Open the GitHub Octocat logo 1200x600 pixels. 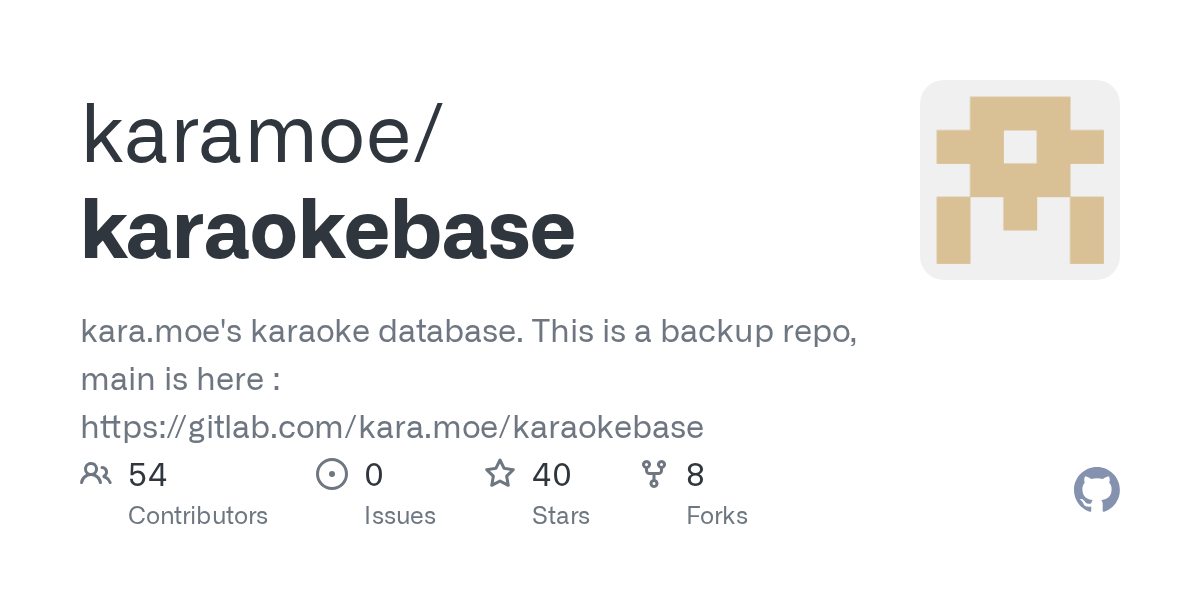(1096, 490)
